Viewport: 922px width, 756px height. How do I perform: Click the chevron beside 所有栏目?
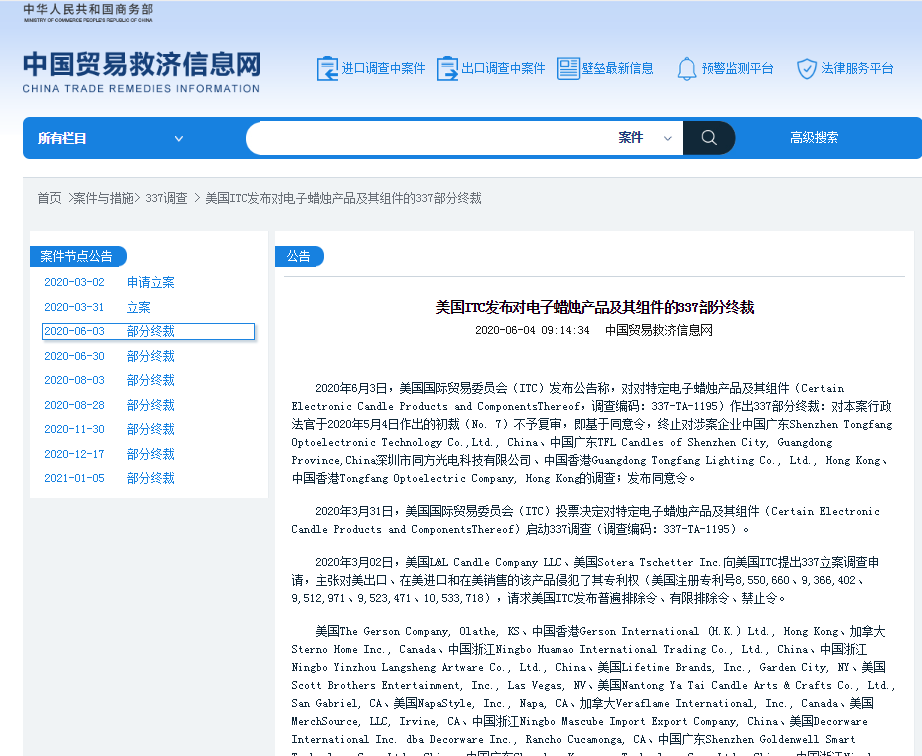pyautogui.click(x=179, y=139)
